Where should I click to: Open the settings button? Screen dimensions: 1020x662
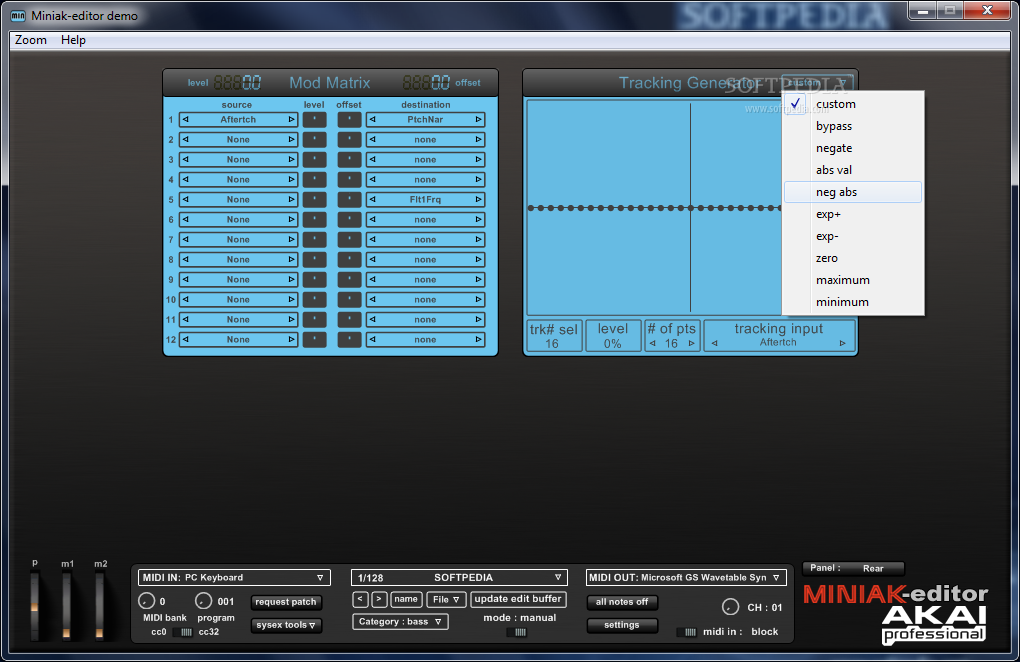tap(622, 625)
